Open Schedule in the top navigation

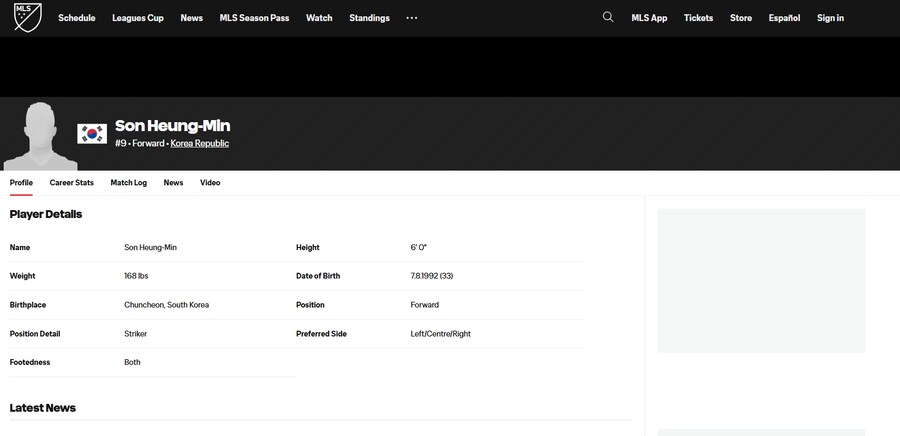coord(76,18)
